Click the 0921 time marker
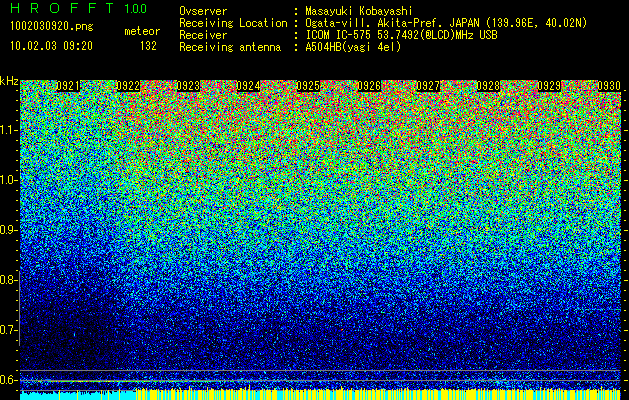The width and height of the screenshot is (629, 400). (68, 86)
